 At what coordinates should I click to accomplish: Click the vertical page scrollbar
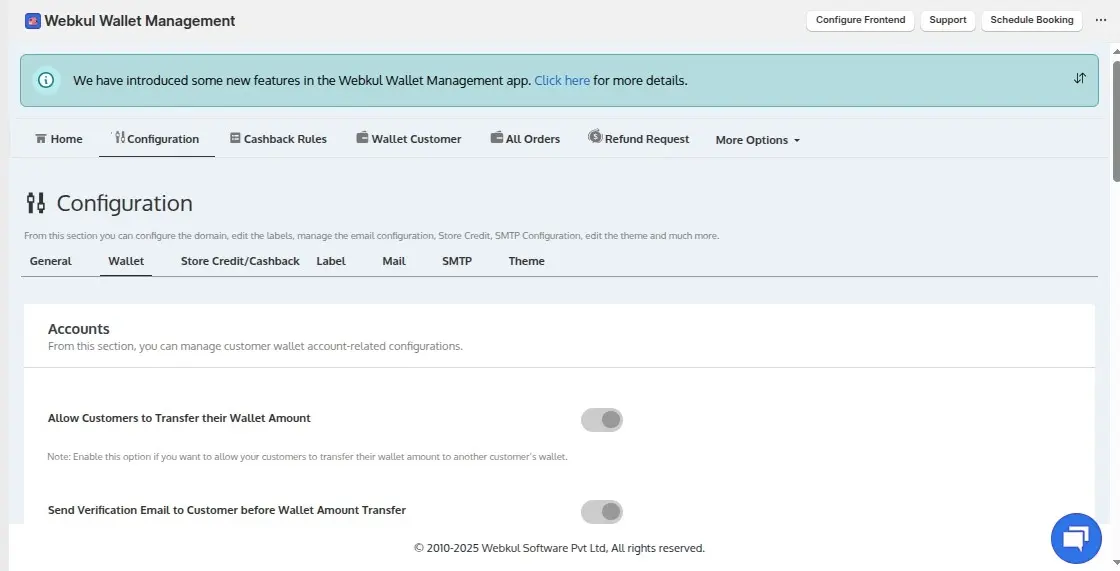[1116, 121]
